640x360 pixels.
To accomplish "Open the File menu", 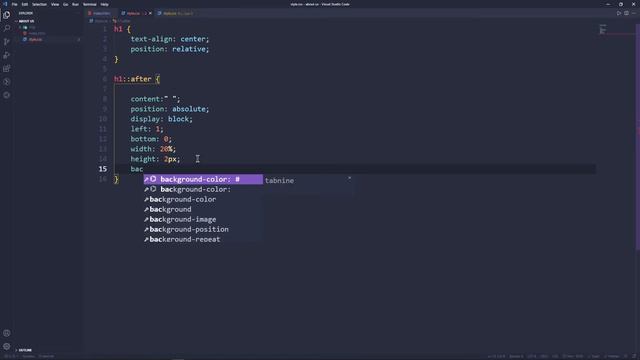I will pyautogui.click(x=15, y=4).
